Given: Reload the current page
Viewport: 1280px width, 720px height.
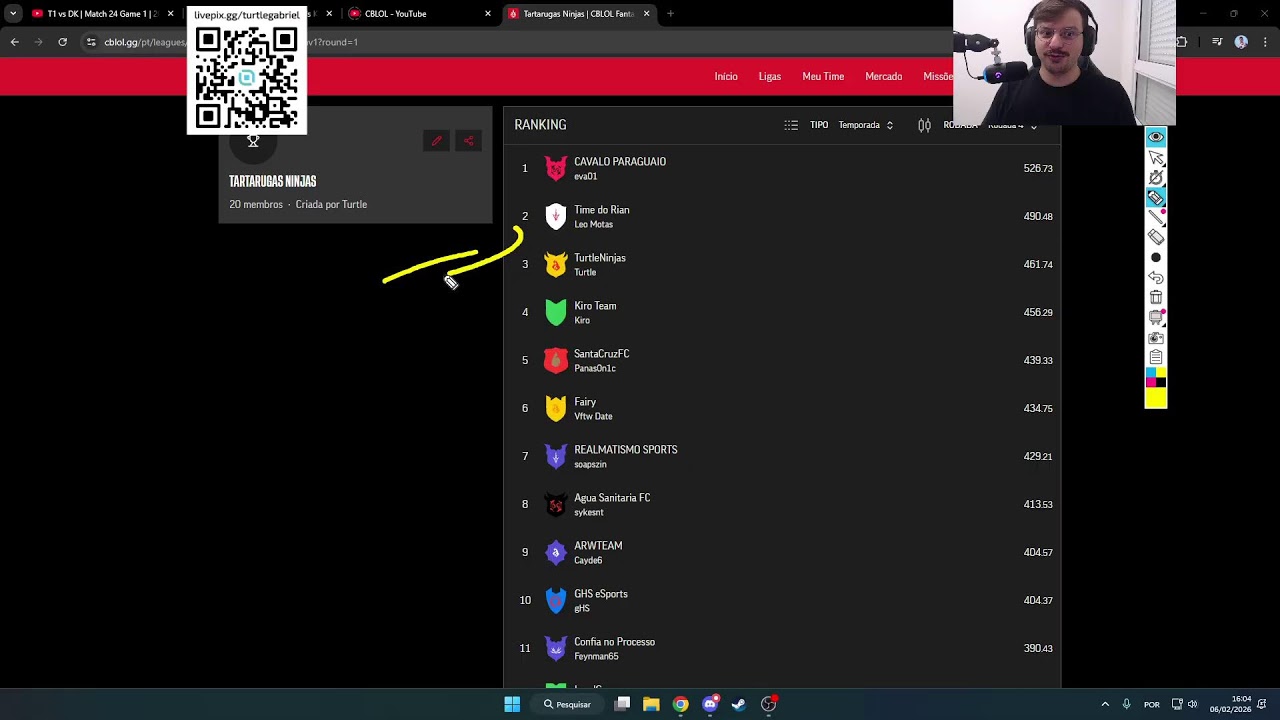Looking at the screenshot, I should 62,42.
